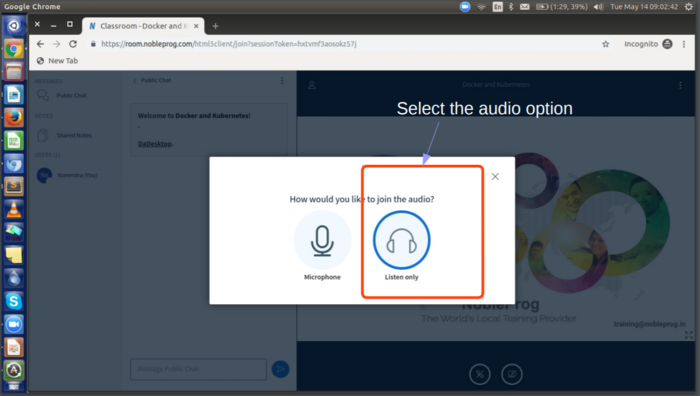Choose the Listen only headphones option

click(401, 240)
